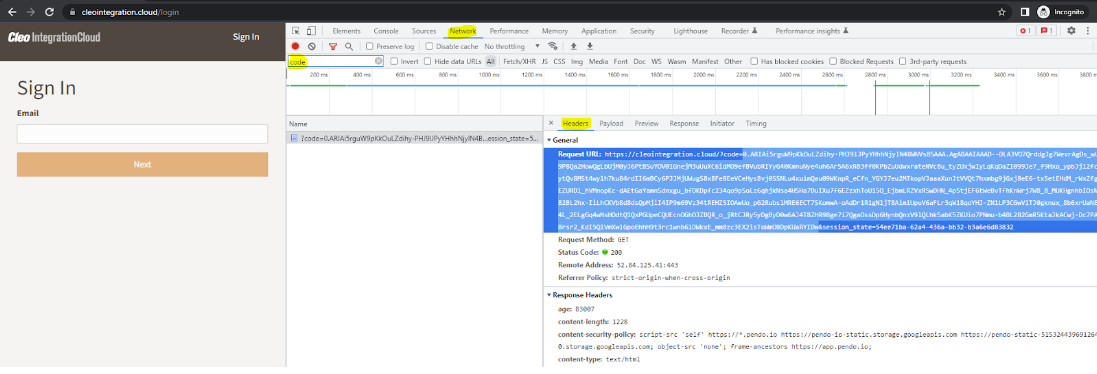Switch to the Elements tab
The height and width of the screenshot is (374, 1097).
[x=346, y=31]
